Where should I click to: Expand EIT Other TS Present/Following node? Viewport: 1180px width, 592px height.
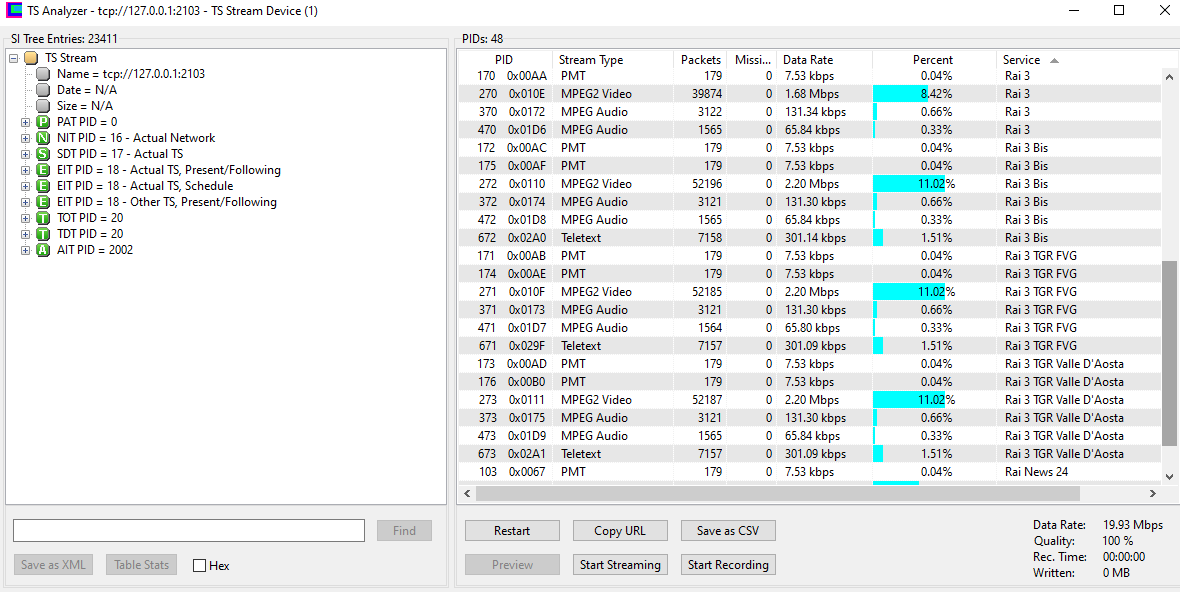point(26,202)
